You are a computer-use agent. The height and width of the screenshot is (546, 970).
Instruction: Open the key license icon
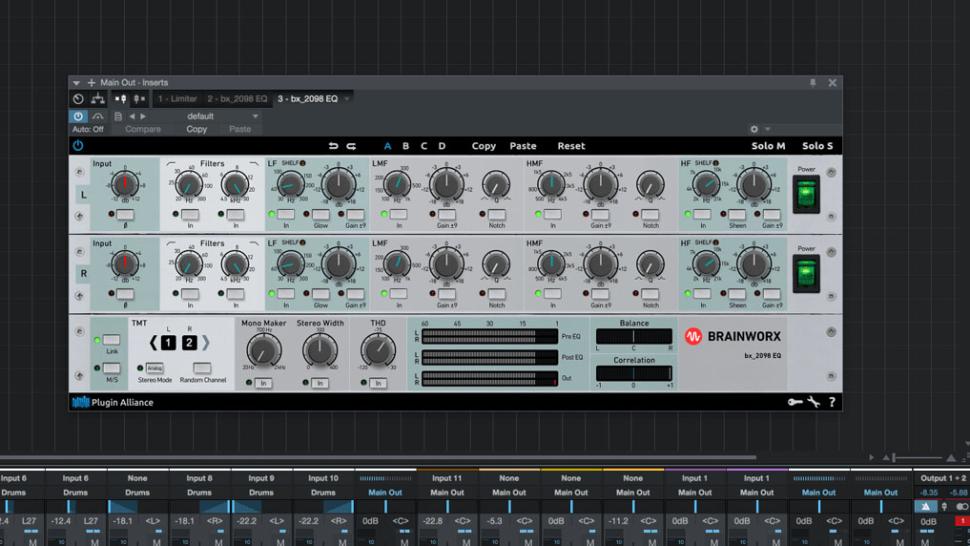[795, 402]
